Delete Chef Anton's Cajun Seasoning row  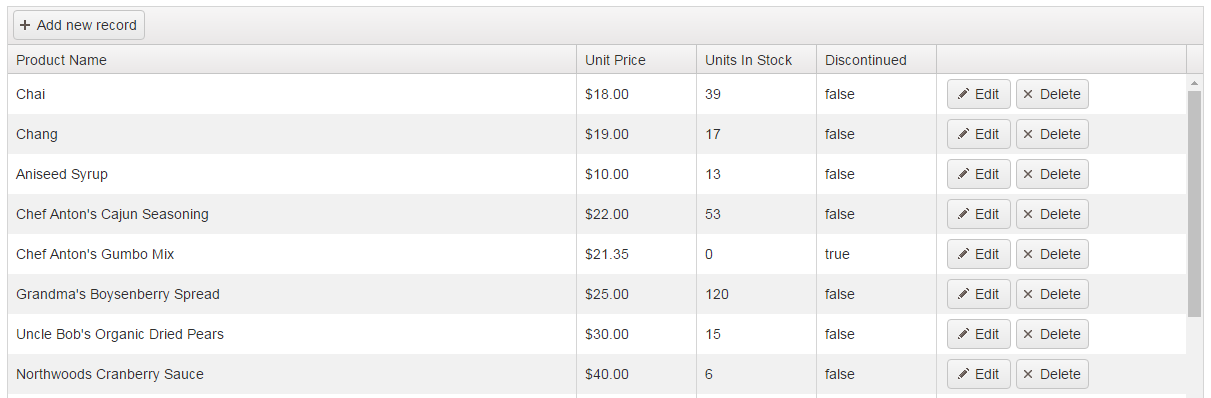point(1052,214)
